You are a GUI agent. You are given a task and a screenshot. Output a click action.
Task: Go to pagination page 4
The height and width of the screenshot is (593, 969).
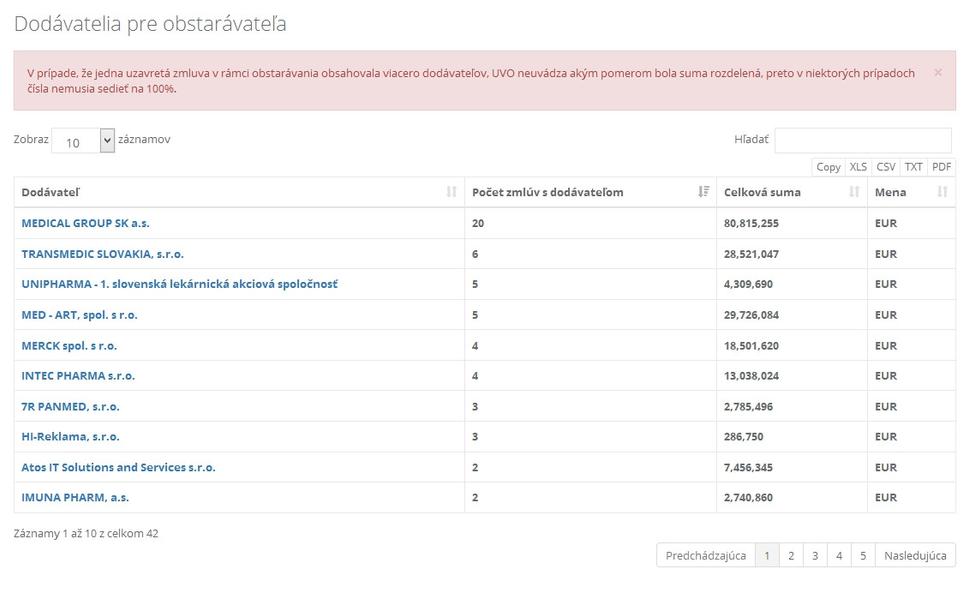[839, 555]
